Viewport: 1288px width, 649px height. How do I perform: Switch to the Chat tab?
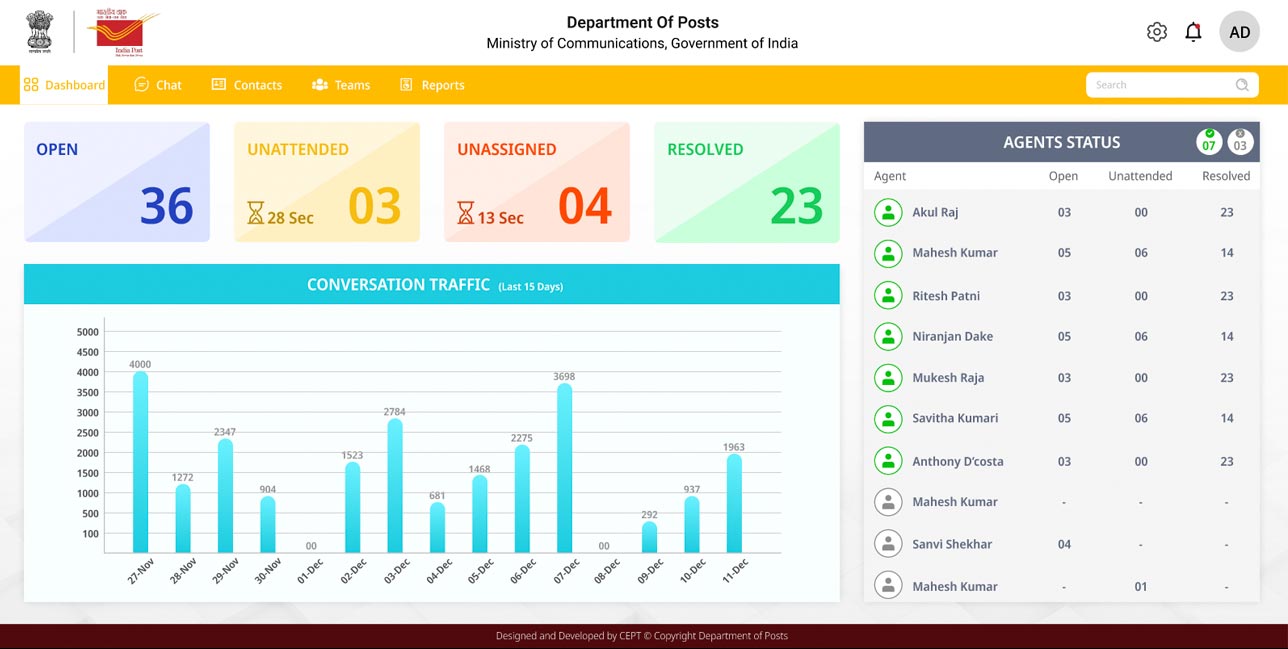pyautogui.click(x=158, y=85)
